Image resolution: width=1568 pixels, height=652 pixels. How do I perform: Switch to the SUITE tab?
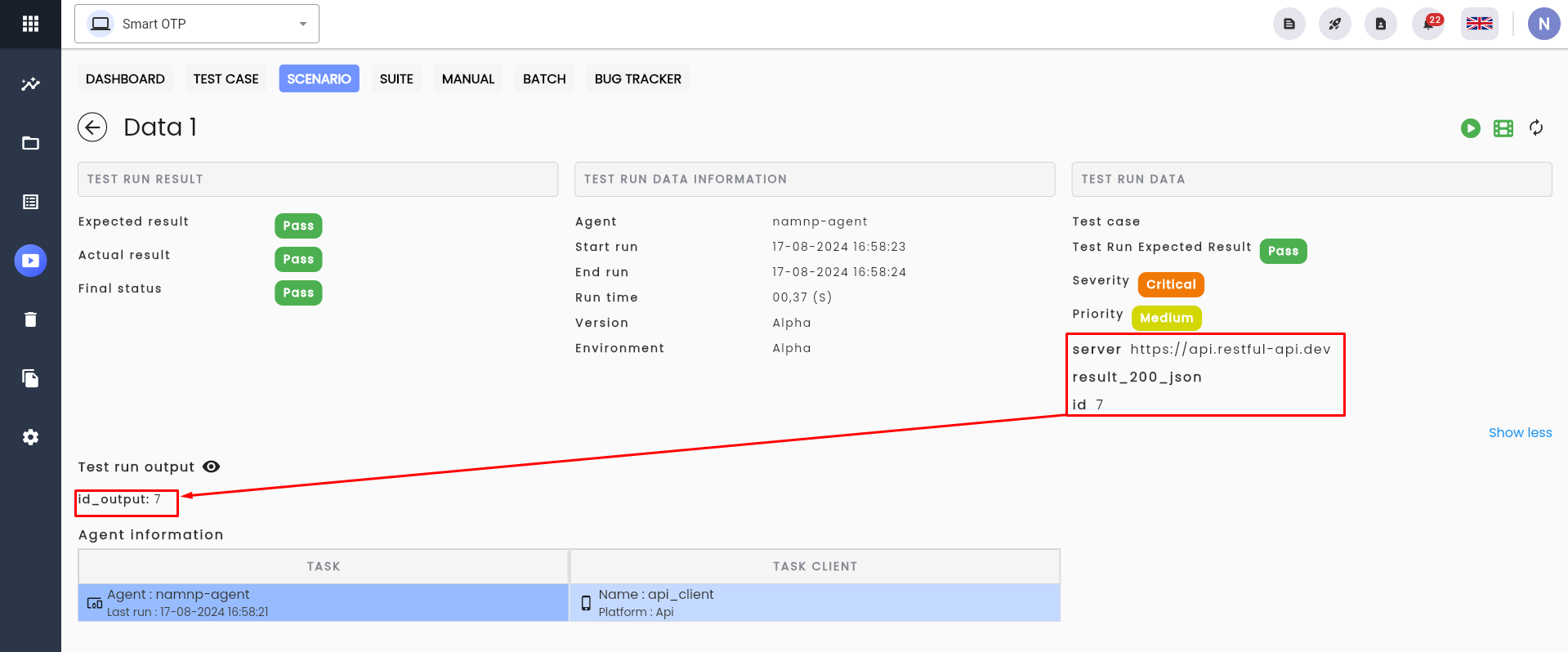[396, 78]
